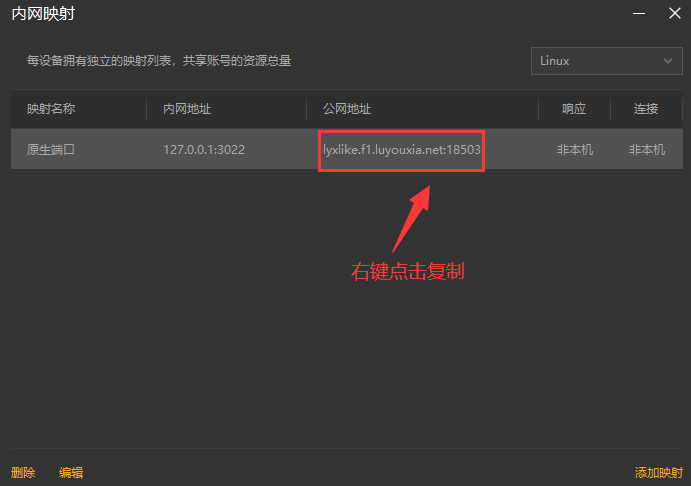Open the Linux device dropdown

pyautogui.click(x=606, y=61)
